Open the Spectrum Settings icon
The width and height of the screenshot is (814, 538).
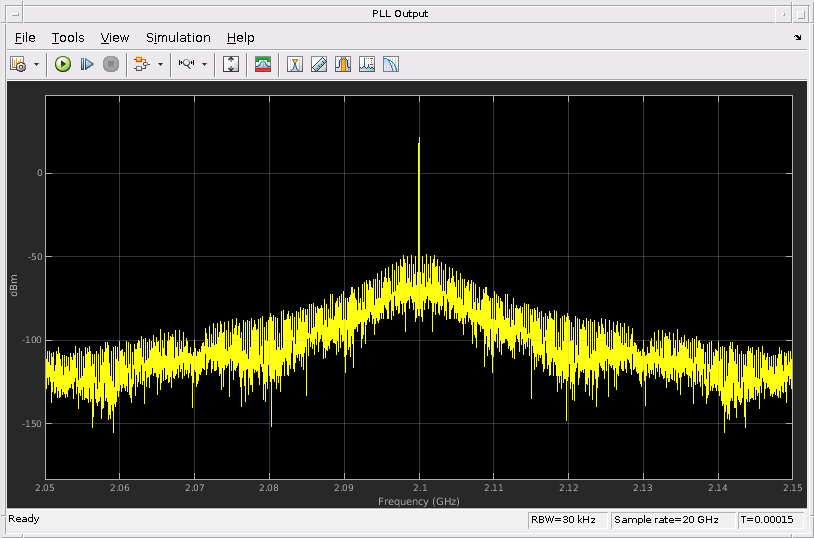click(x=263, y=64)
